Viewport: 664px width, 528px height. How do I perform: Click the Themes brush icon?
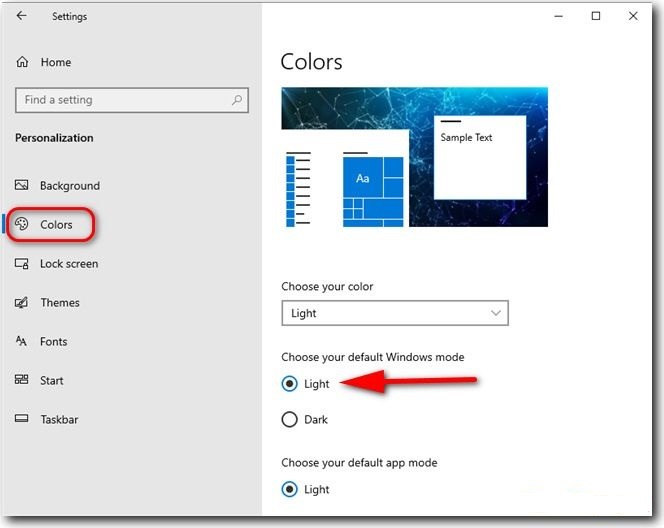22,303
